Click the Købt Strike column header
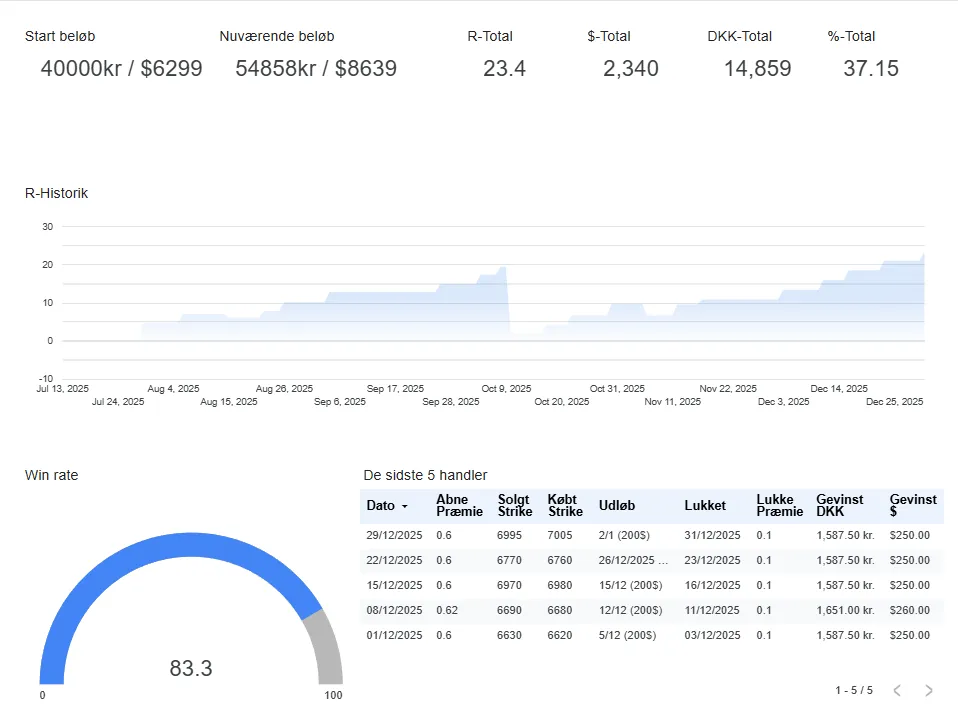Screen dimensions: 958x720 tap(565, 505)
